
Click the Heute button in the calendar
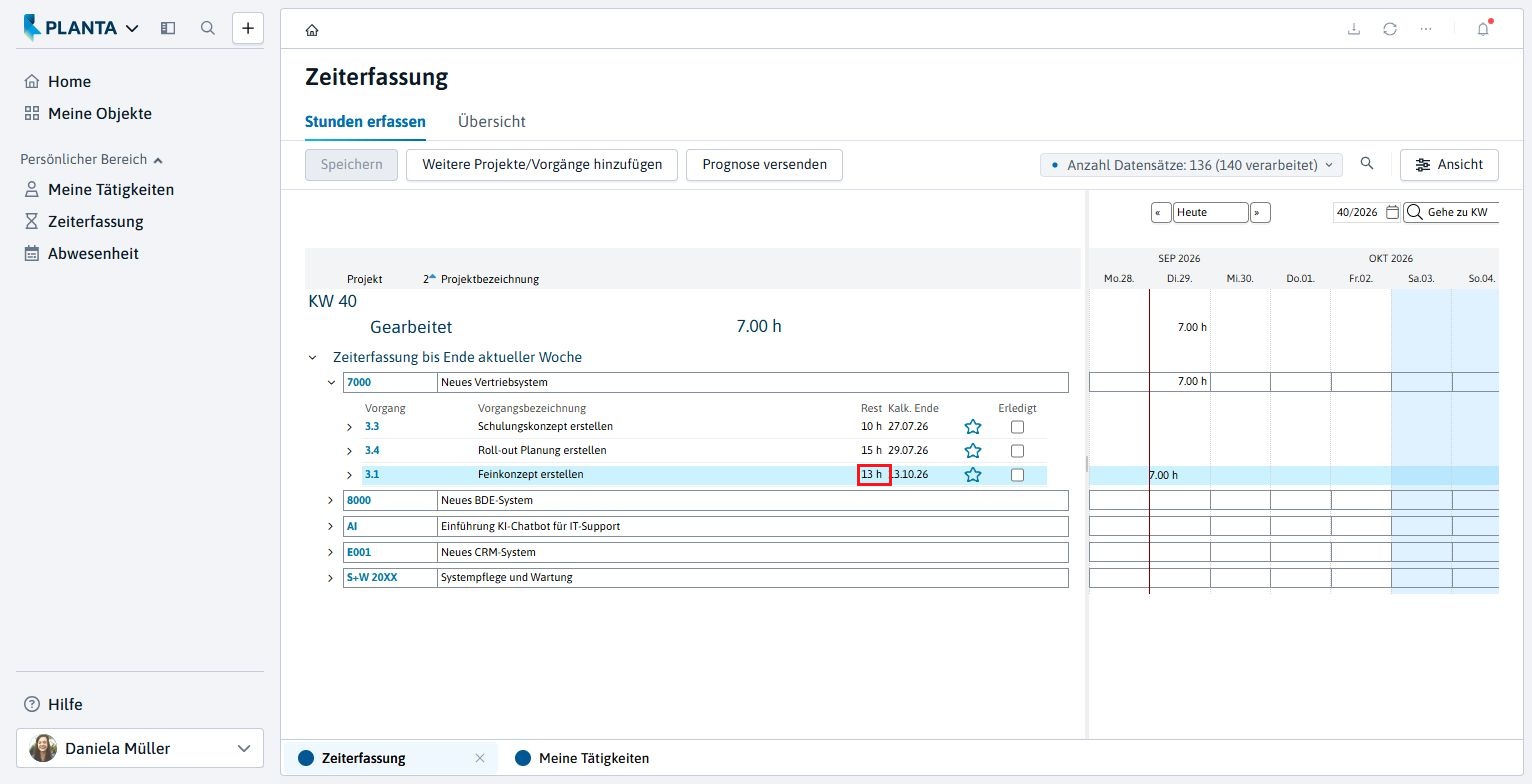pos(1211,212)
